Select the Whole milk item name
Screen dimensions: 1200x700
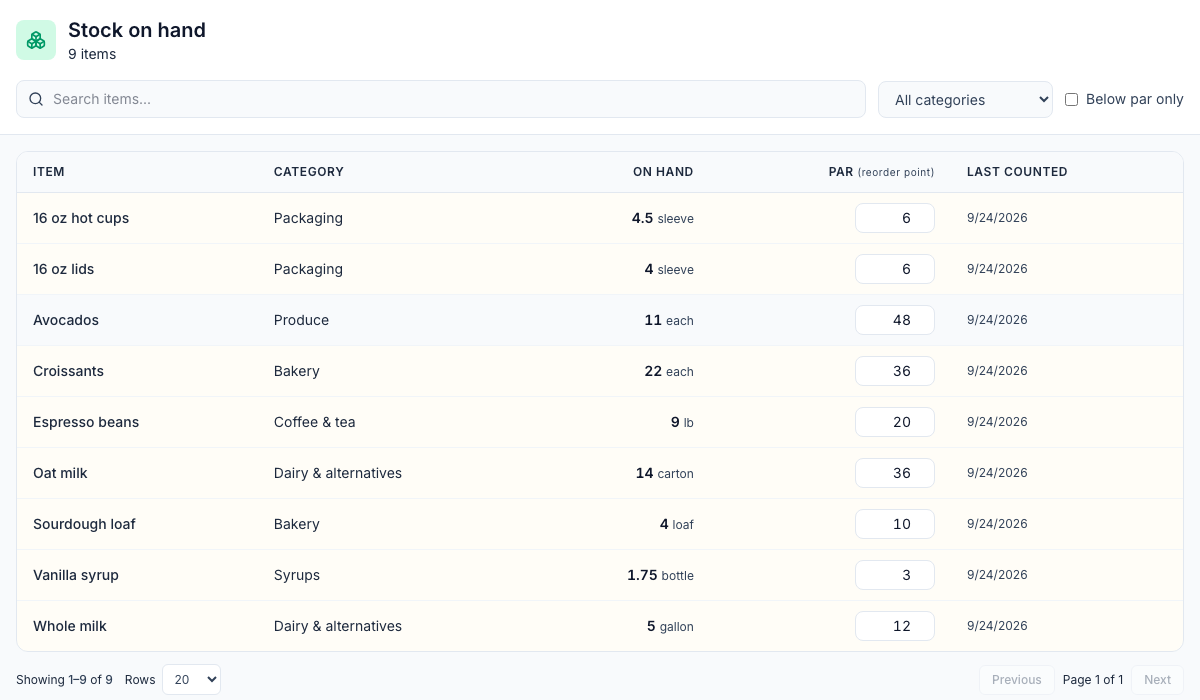pyautogui.click(x=70, y=626)
